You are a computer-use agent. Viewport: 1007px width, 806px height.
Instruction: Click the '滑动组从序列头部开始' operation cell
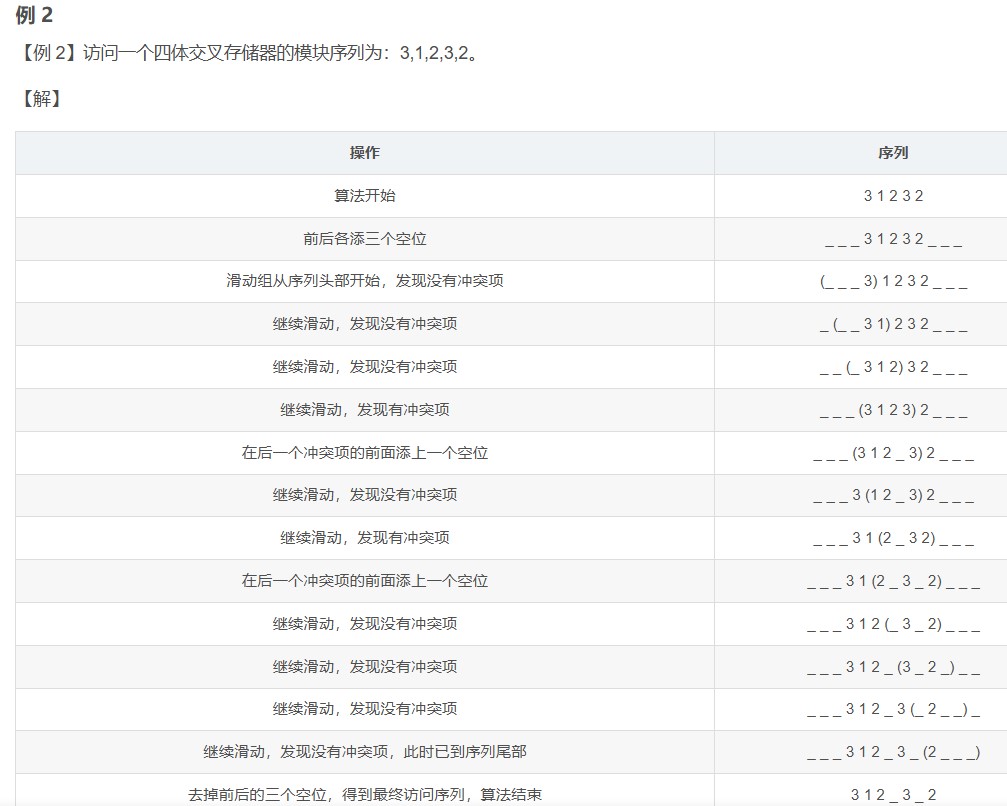point(364,281)
